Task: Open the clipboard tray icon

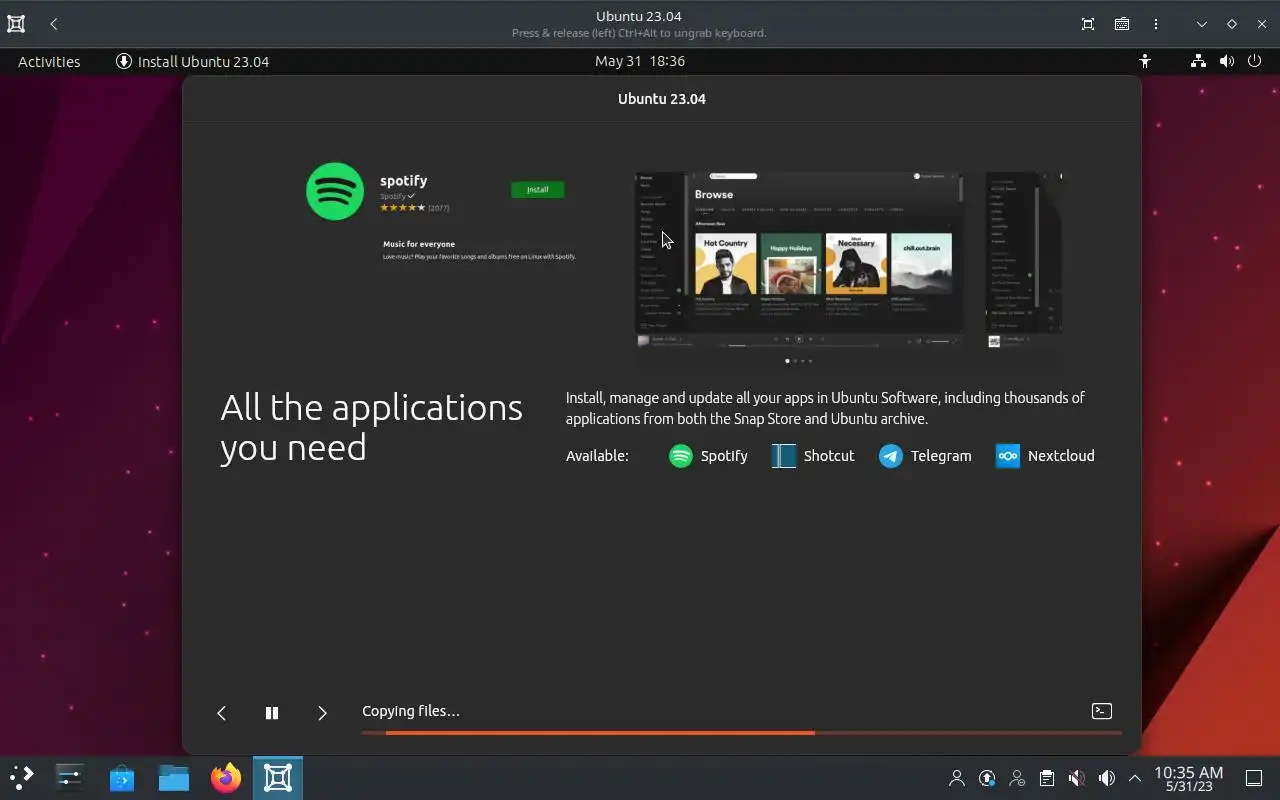Action: coord(1047,778)
